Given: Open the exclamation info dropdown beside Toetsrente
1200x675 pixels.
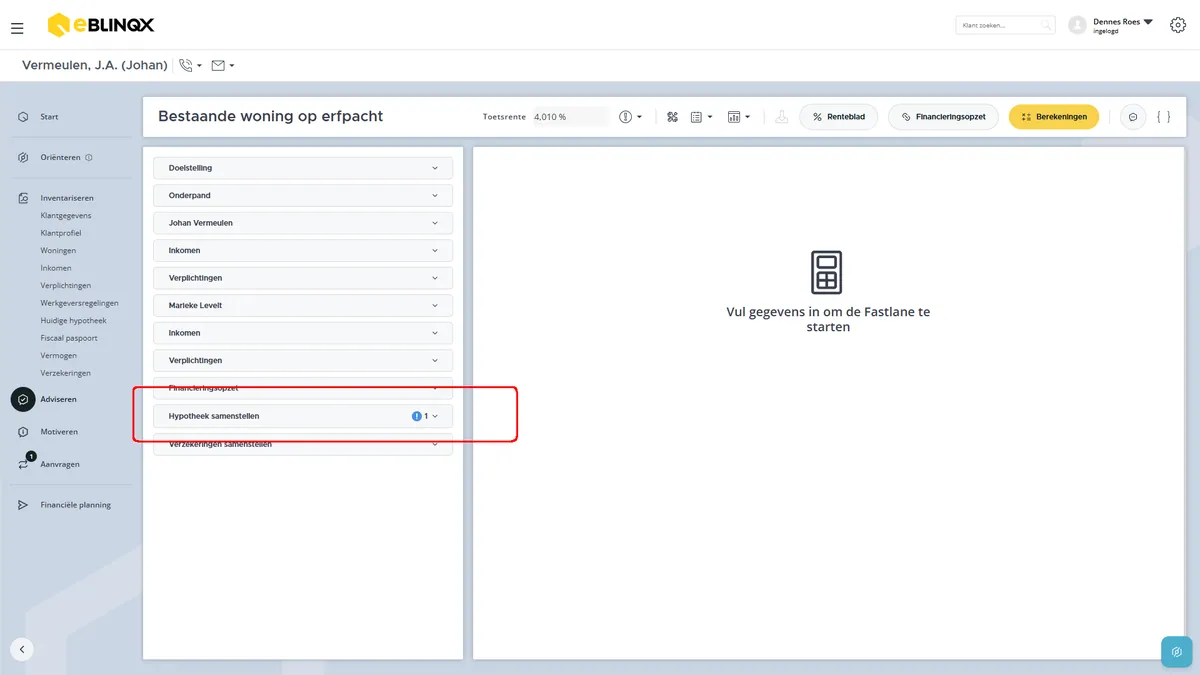Looking at the screenshot, I should tap(630, 117).
